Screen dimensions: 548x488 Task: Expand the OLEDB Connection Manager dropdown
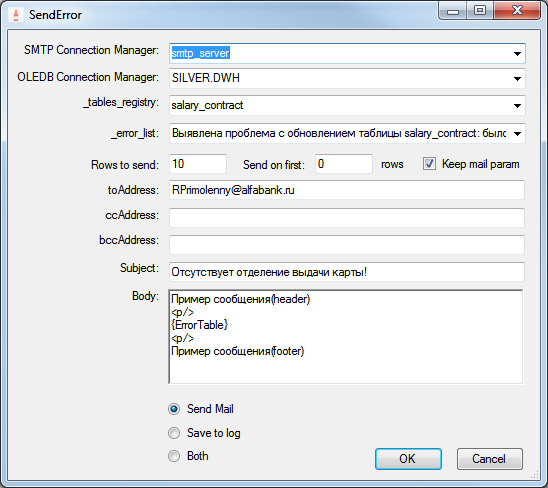tap(517, 78)
